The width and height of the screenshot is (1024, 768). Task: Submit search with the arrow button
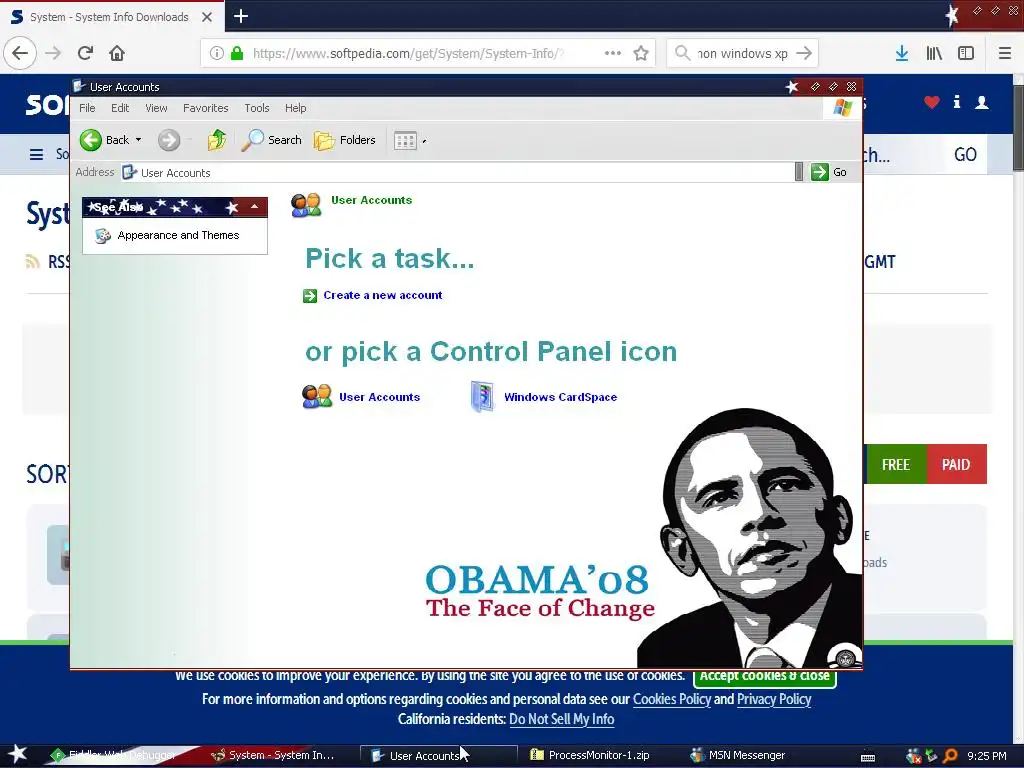[805, 53]
